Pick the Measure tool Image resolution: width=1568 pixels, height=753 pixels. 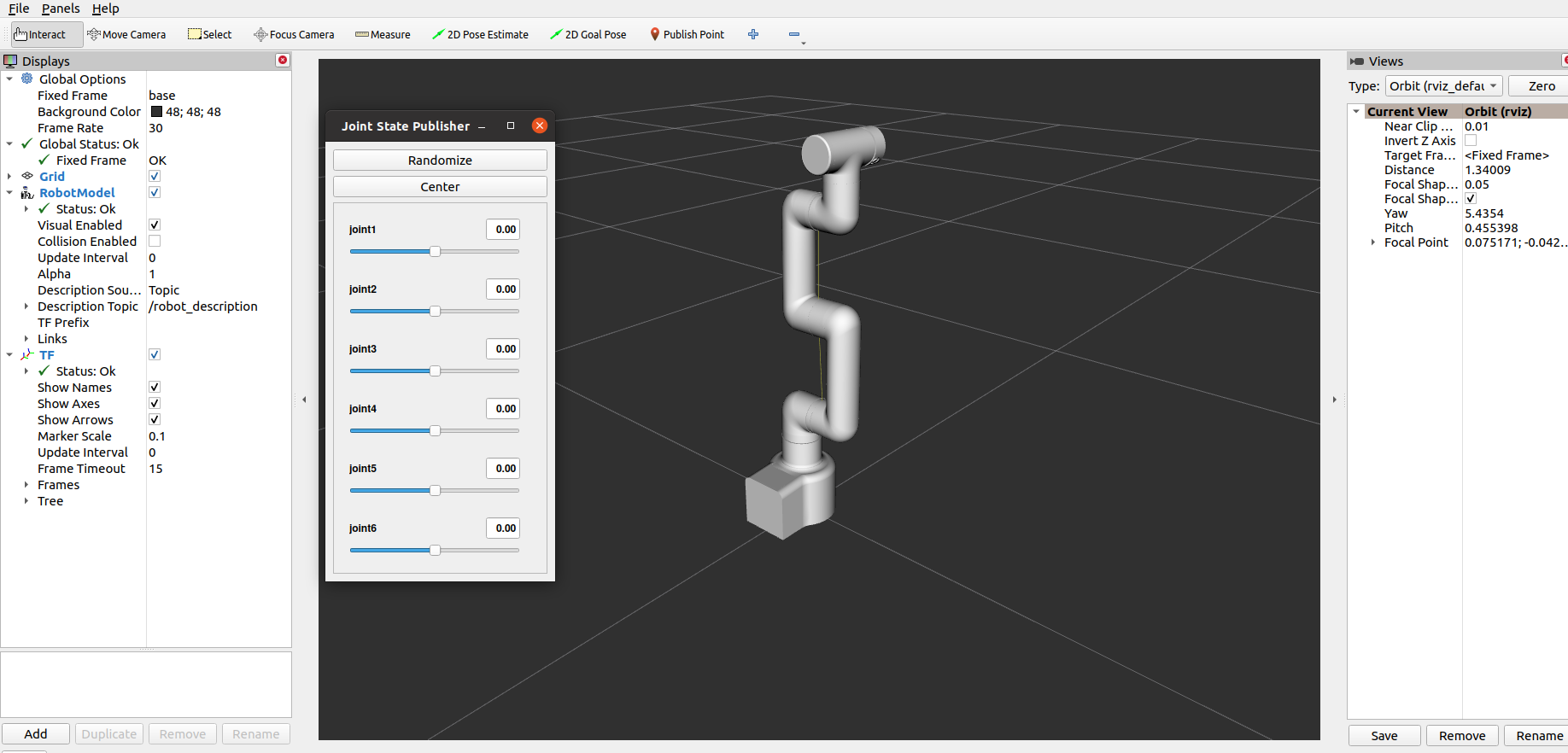point(383,35)
